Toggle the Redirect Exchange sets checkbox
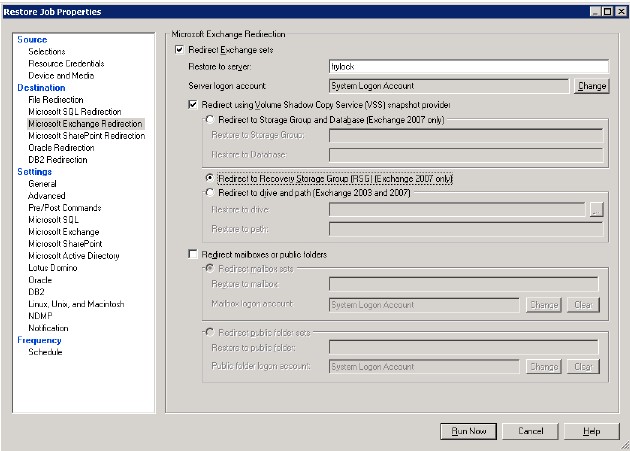630x451 pixels. point(179,50)
